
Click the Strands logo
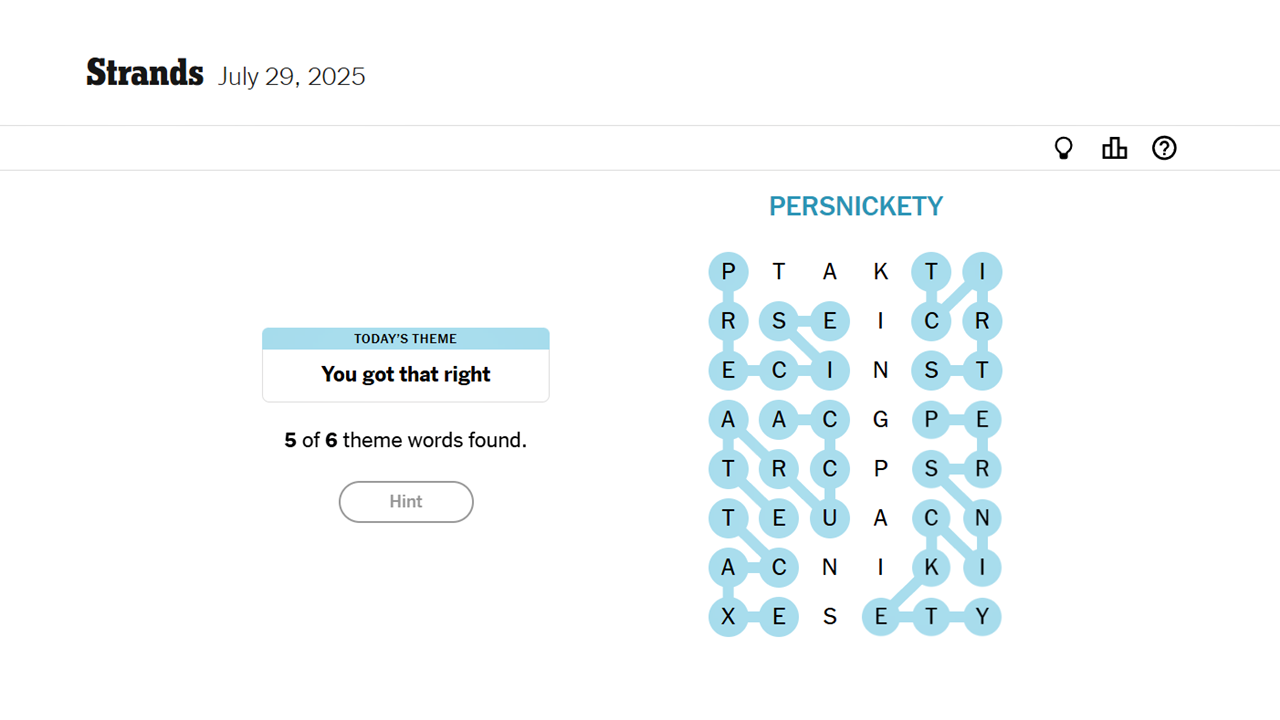145,74
